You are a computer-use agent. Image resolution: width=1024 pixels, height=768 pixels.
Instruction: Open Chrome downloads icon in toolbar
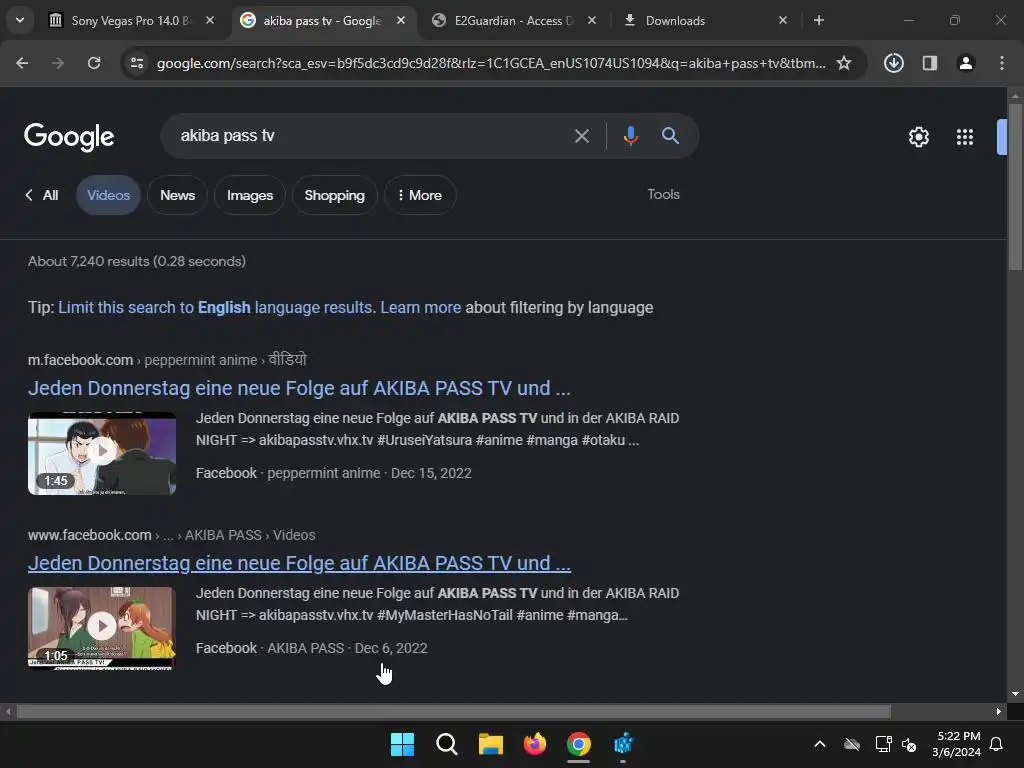(893, 63)
